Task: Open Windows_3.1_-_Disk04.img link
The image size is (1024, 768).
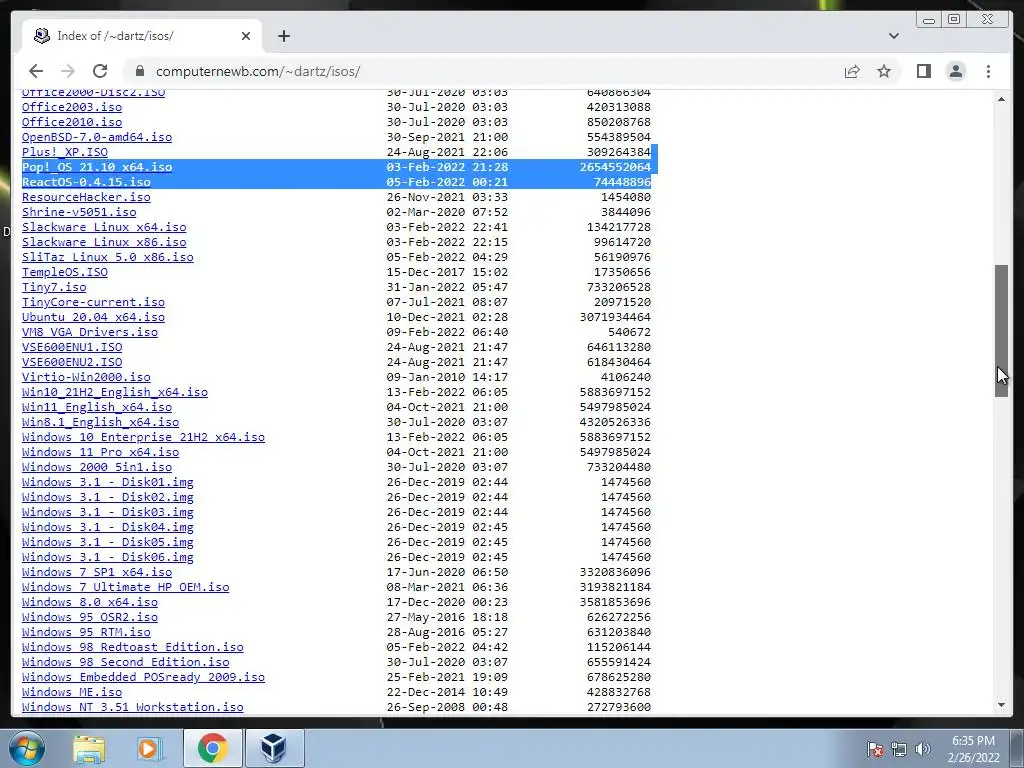Action: 108,528
